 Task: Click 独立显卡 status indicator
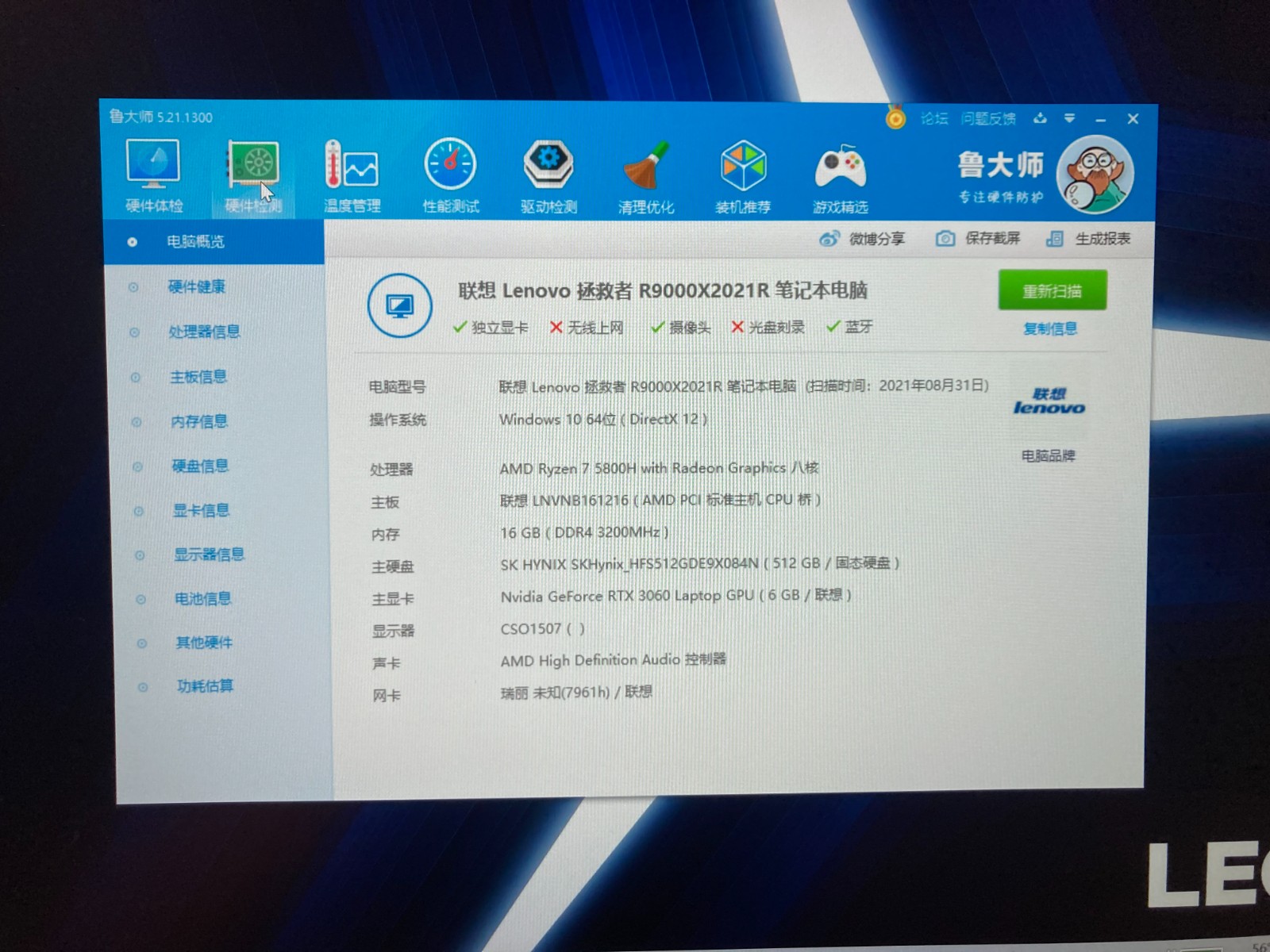490,327
